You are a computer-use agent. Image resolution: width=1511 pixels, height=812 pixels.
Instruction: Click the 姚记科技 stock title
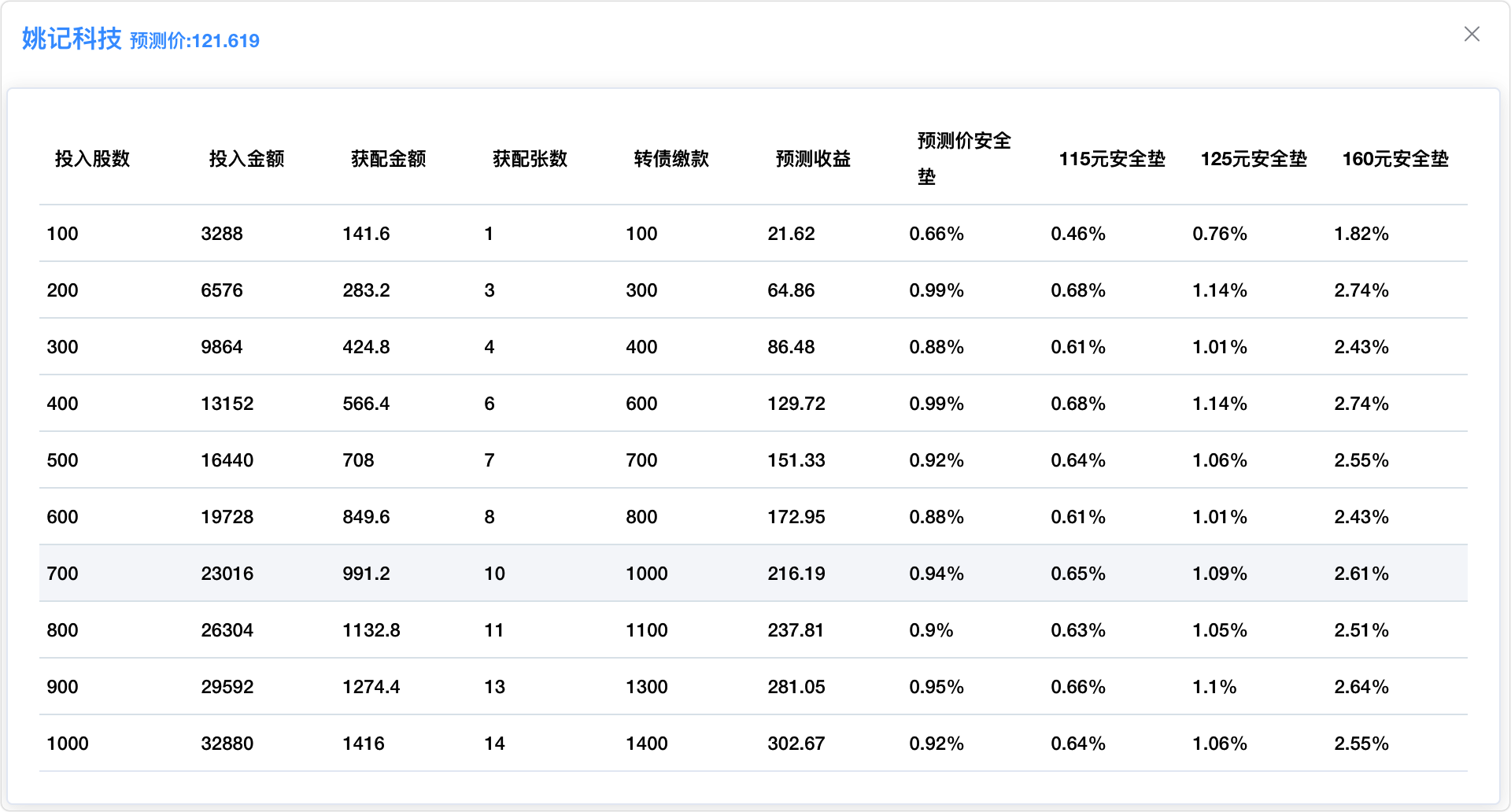click(x=72, y=39)
